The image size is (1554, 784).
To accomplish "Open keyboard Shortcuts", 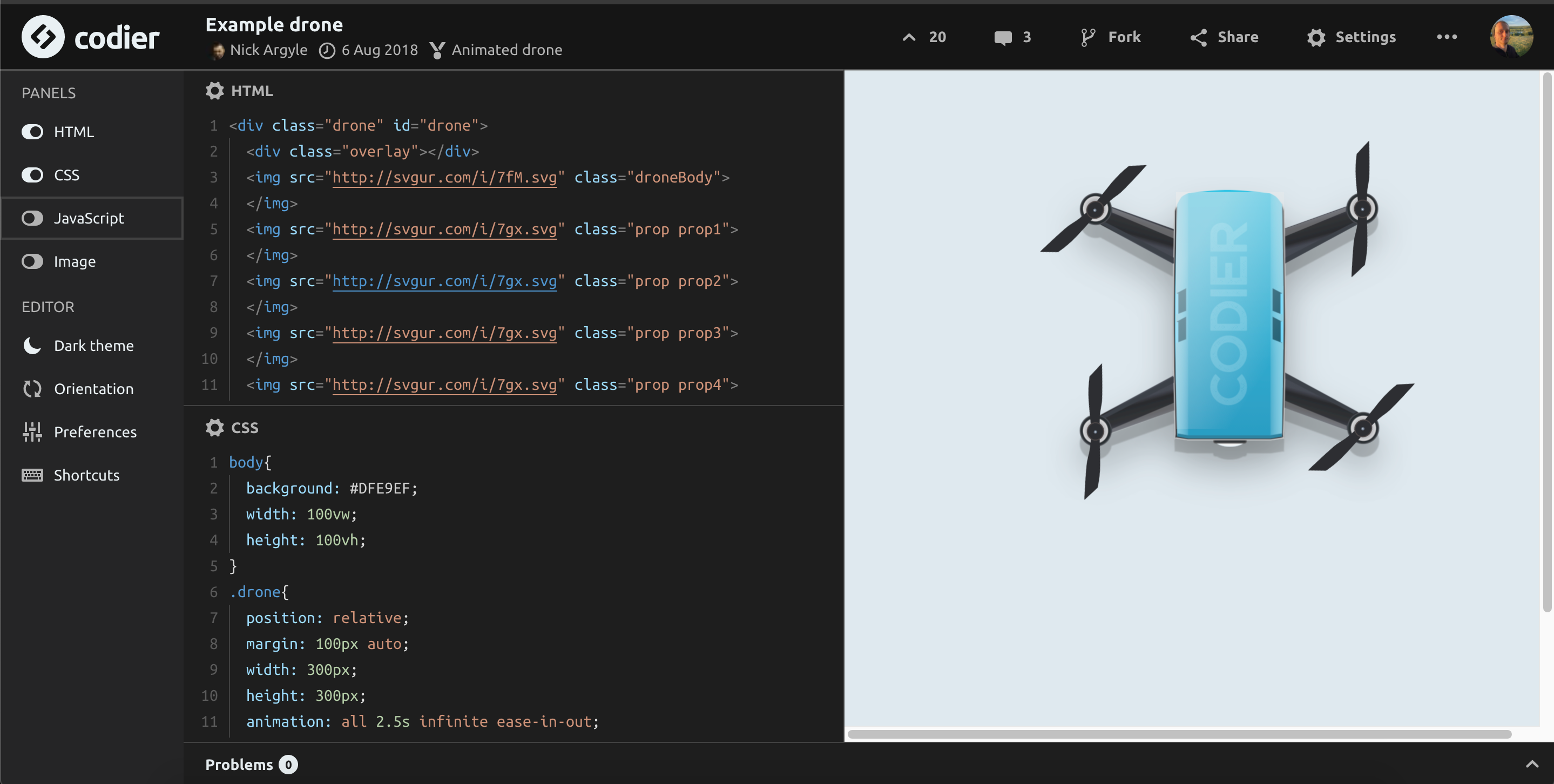I will coord(86,475).
